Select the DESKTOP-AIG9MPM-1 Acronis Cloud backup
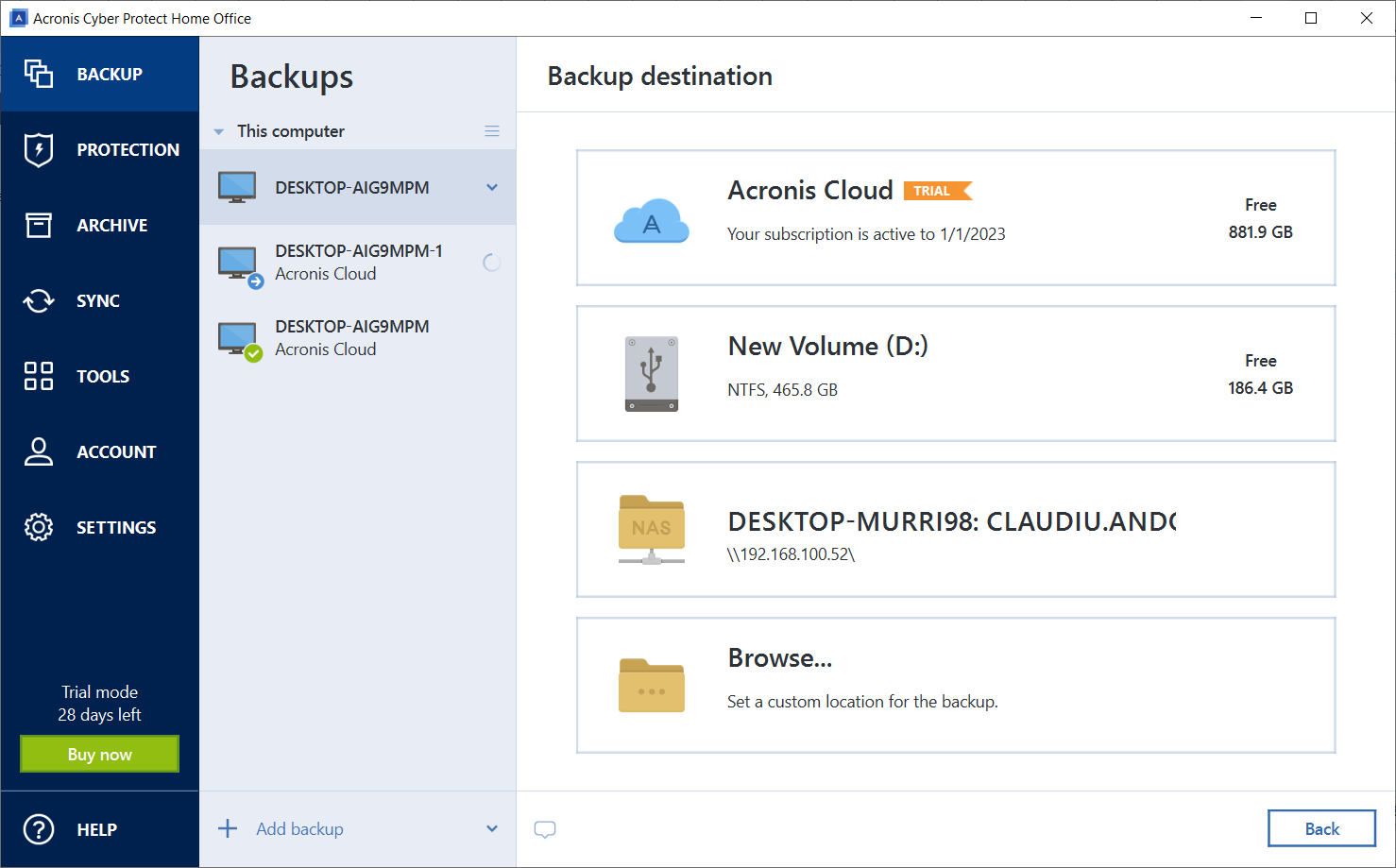 click(x=358, y=263)
